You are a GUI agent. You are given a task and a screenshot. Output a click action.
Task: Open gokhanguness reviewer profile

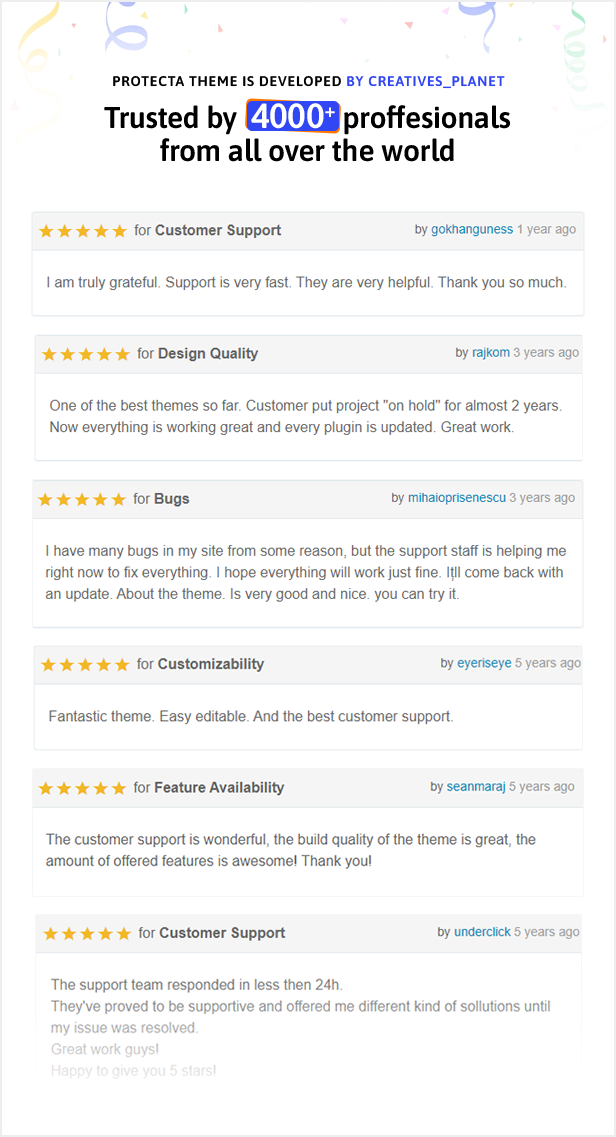[x=472, y=229]
